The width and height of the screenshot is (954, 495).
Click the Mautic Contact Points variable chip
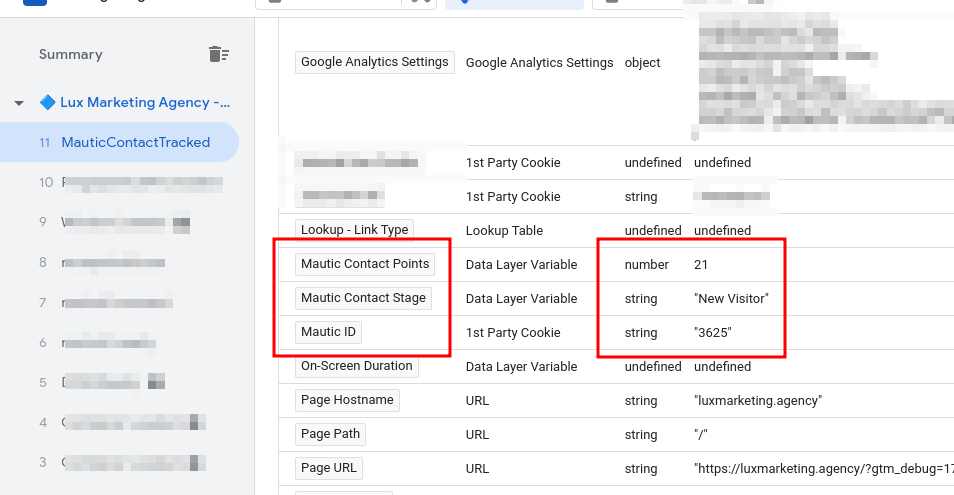(x=365, y=264)
